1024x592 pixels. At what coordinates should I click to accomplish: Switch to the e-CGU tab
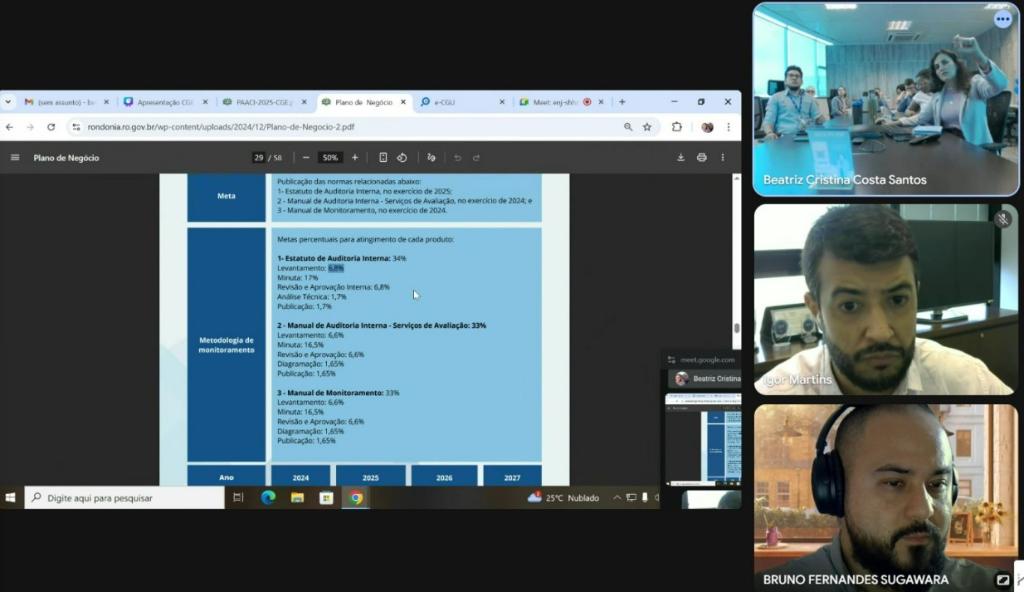pyautogui.click(x=462, y=102)
